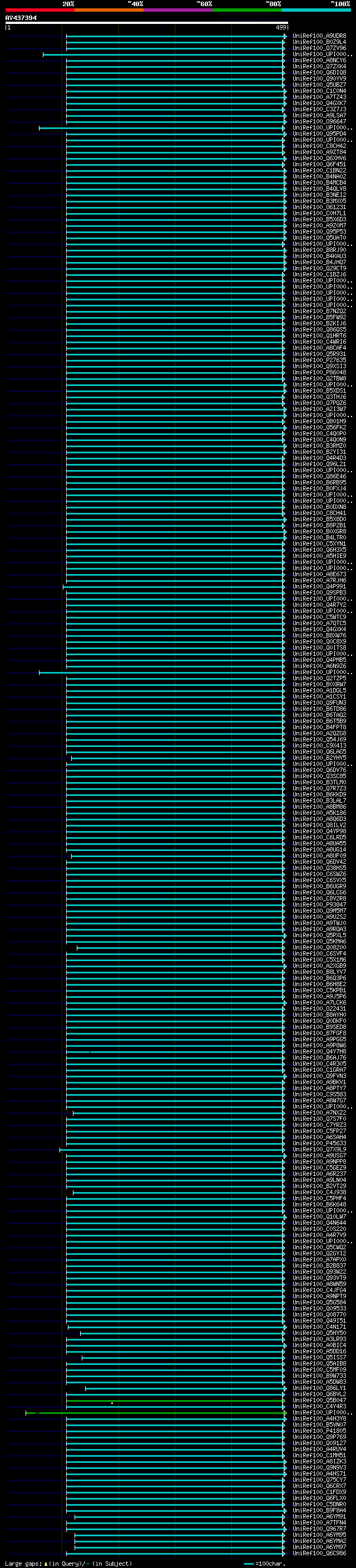Screen dimensions: 356x1568
Task: Select hit label UniRef100_C8CH42
Action: (319, 146)
